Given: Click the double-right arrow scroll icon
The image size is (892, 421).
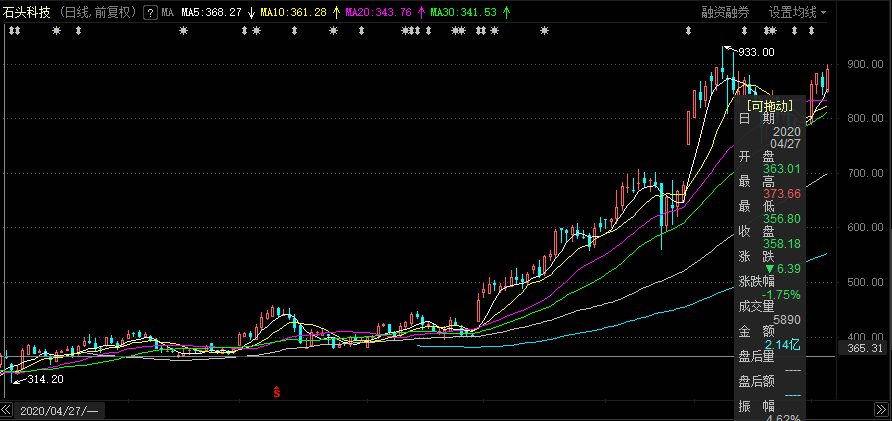Looking at the screenshot, I should tap(879, 410).
